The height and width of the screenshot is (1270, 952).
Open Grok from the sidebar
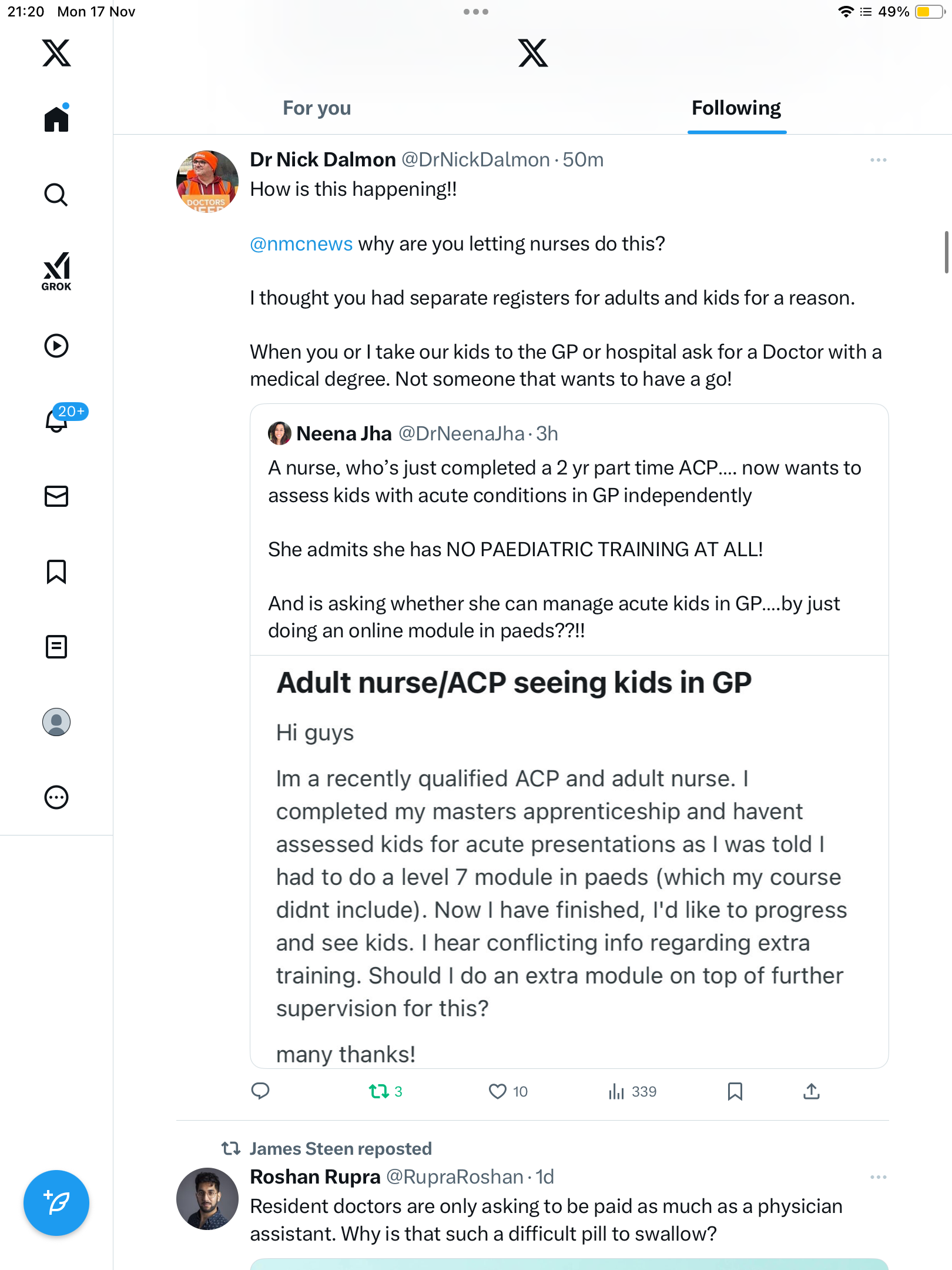pos(56,271)
